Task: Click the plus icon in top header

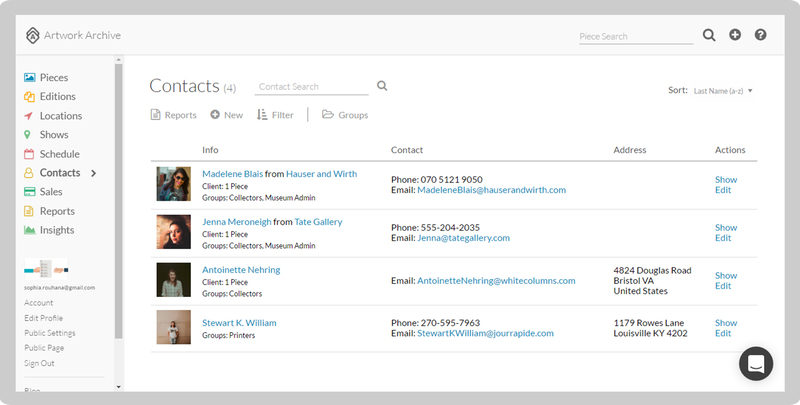Action: 735,35
